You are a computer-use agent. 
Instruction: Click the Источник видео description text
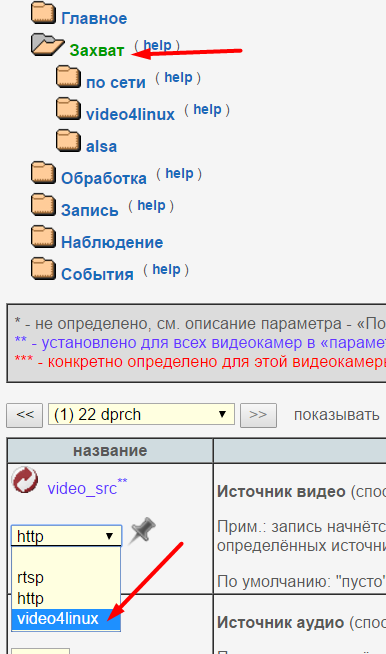(281, 492)
